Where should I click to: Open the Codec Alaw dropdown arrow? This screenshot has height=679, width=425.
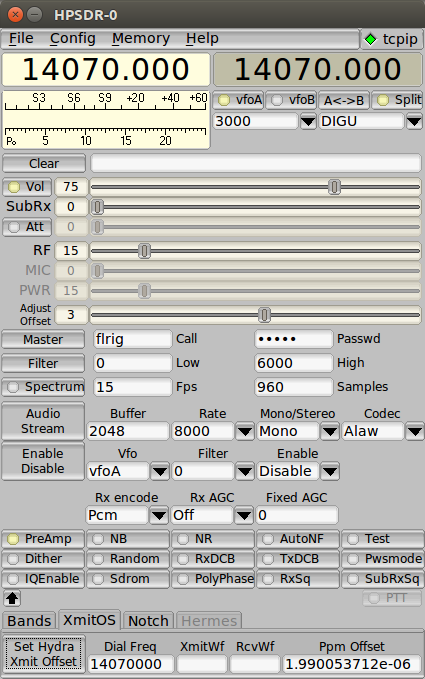(x=414, y=431)
